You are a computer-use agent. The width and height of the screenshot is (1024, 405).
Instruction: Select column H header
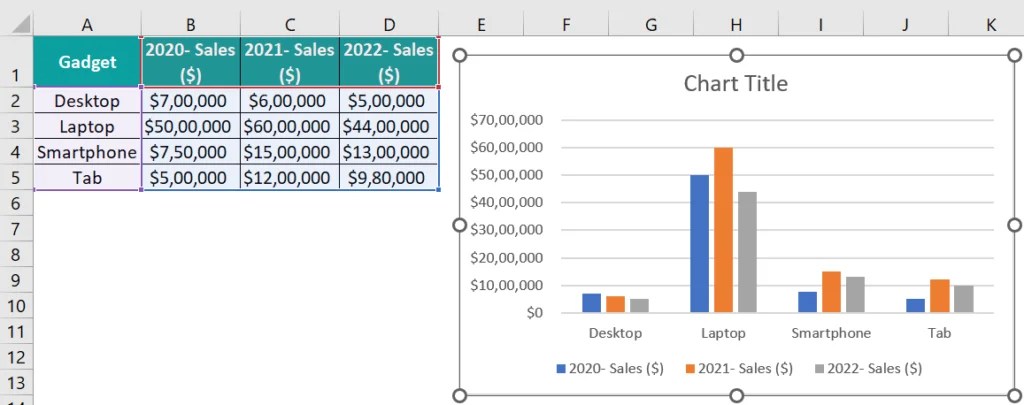pos(736,25)
